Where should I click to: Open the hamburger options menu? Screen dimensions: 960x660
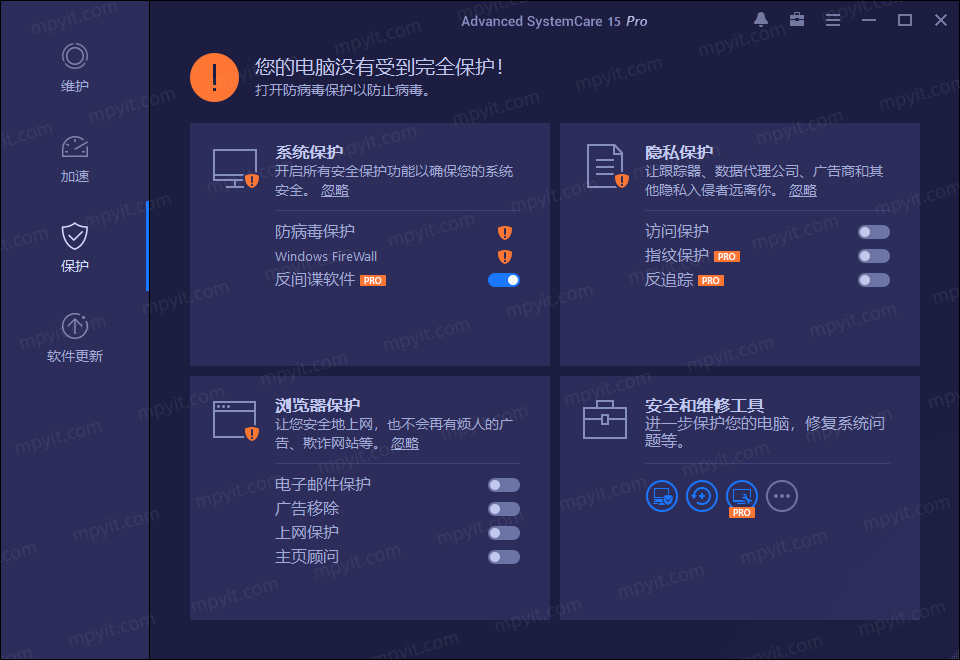tap(833, 20)
